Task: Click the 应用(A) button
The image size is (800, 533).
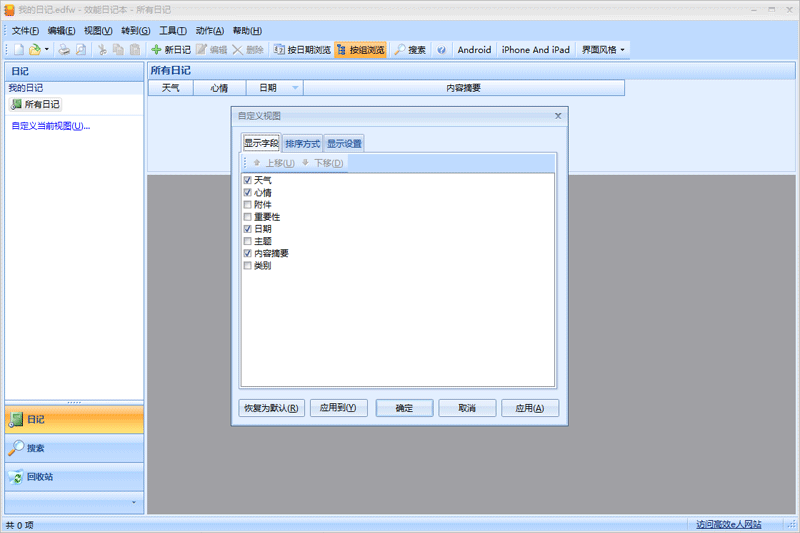Action: [x=530, y=408]
